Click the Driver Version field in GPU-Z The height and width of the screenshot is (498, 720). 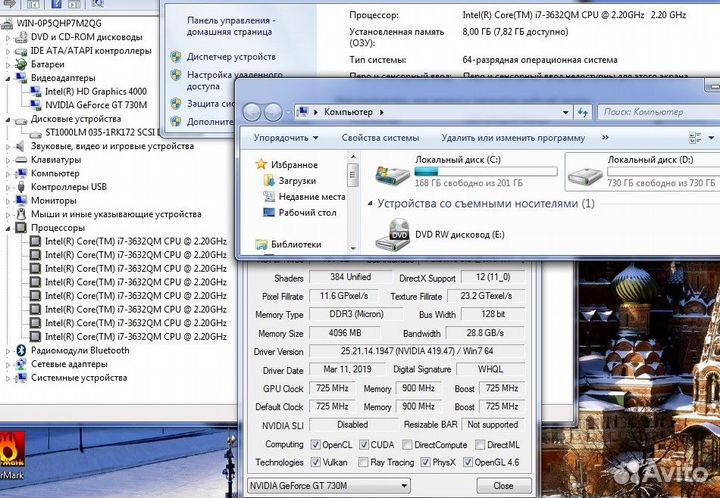416,351
